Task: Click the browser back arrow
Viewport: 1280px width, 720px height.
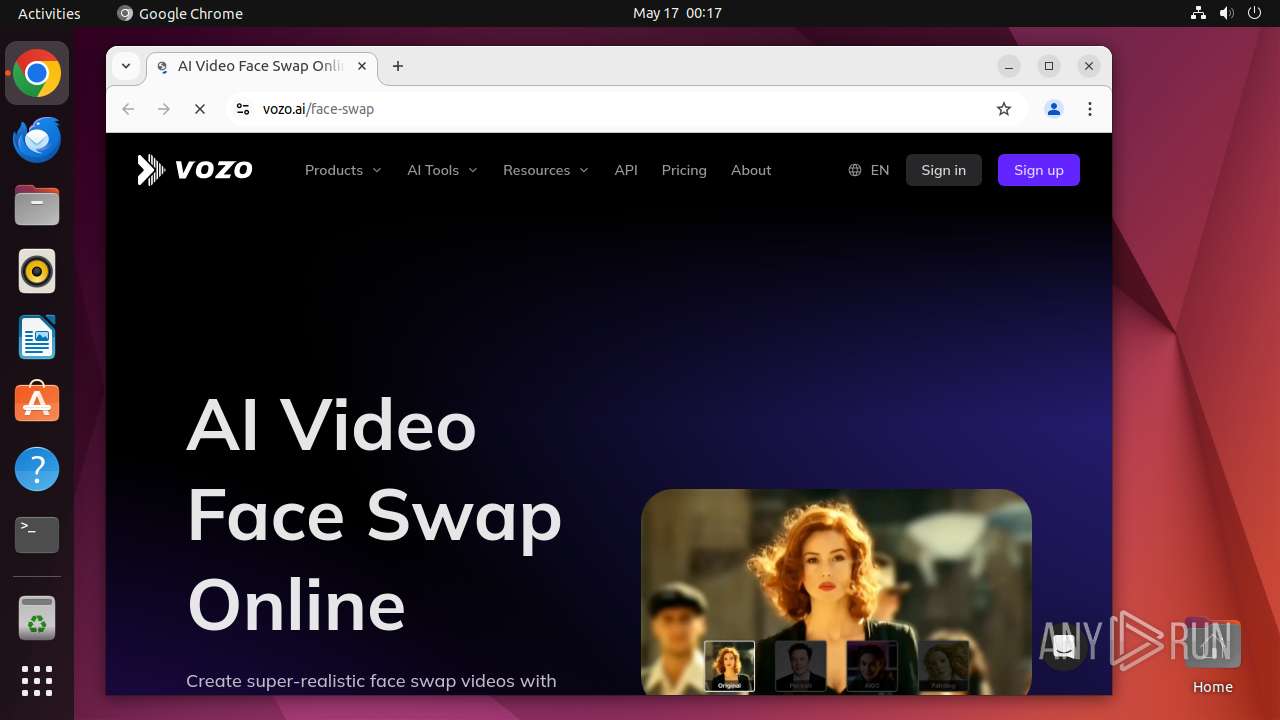Action: point(128,109)
